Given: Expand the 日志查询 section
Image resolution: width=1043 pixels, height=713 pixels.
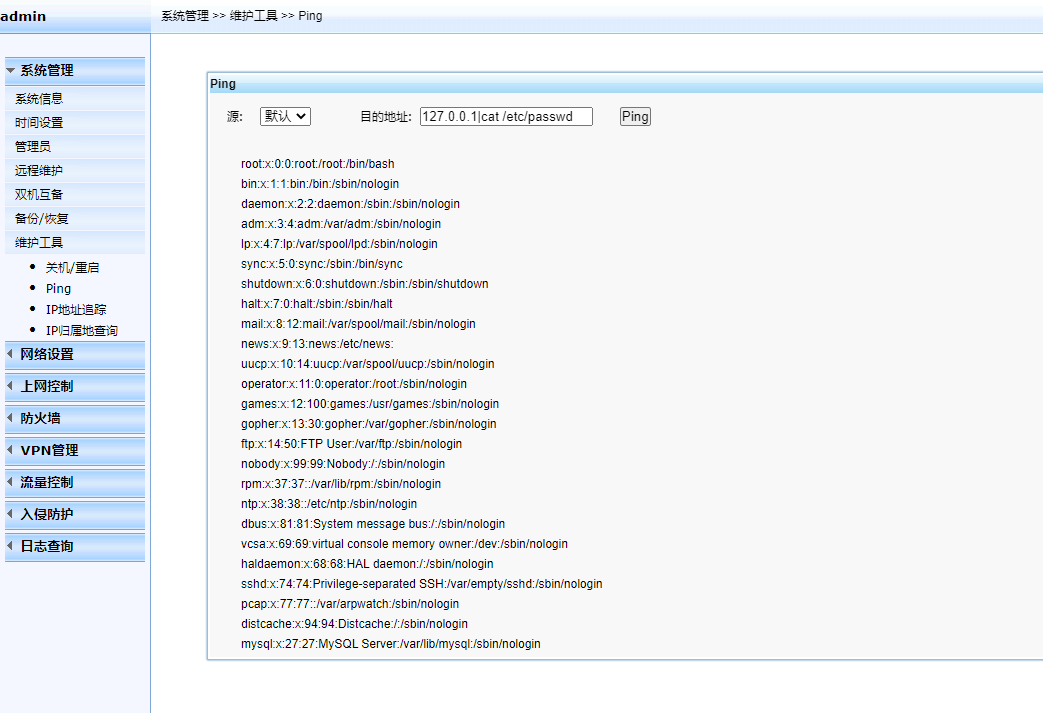Looking at the screenshot, I should pyautogui.click(x=74, y=546).
